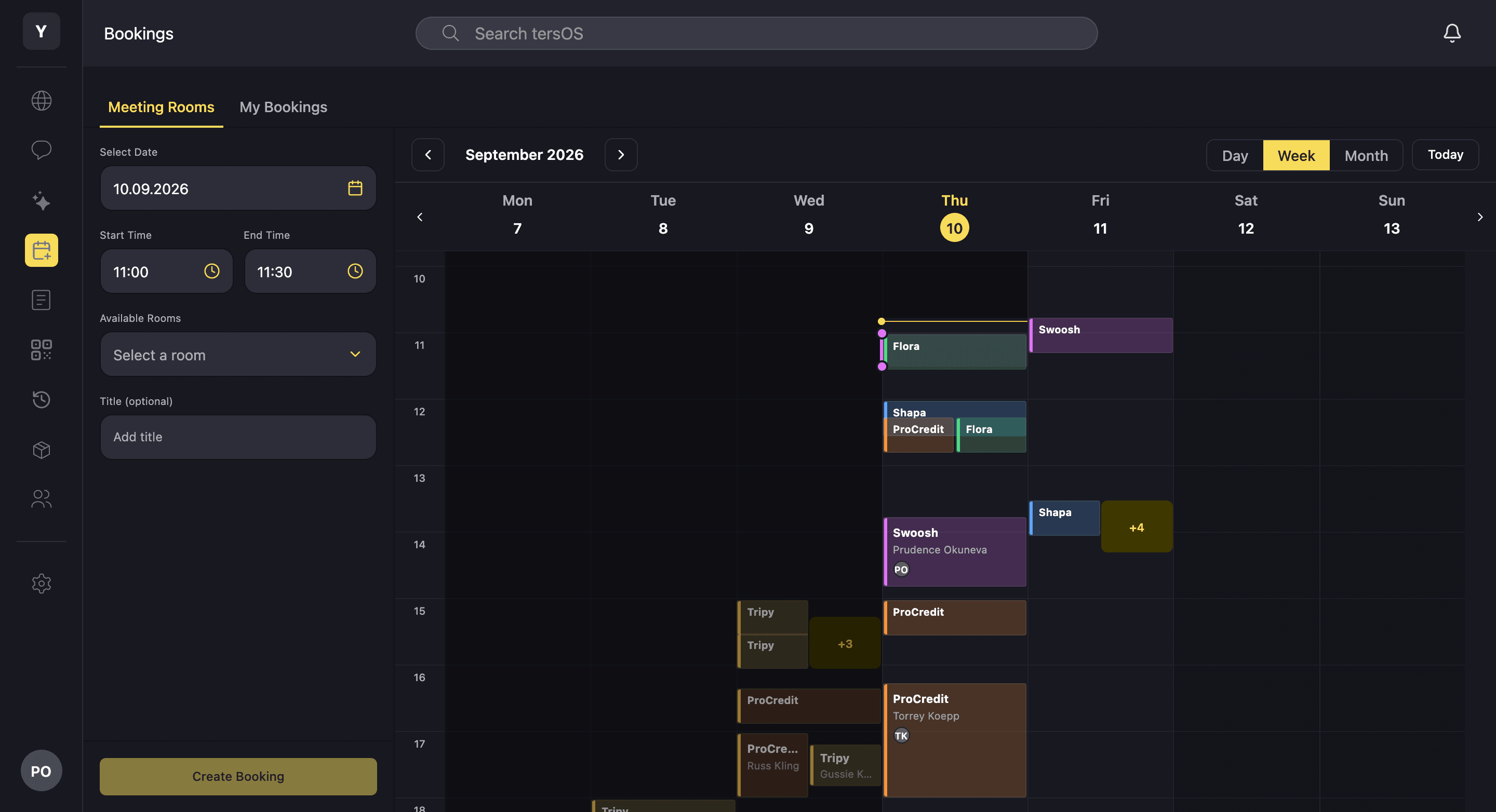Select Wednesday 9 day header
The image size is (1496, 812).
point(808,215)
